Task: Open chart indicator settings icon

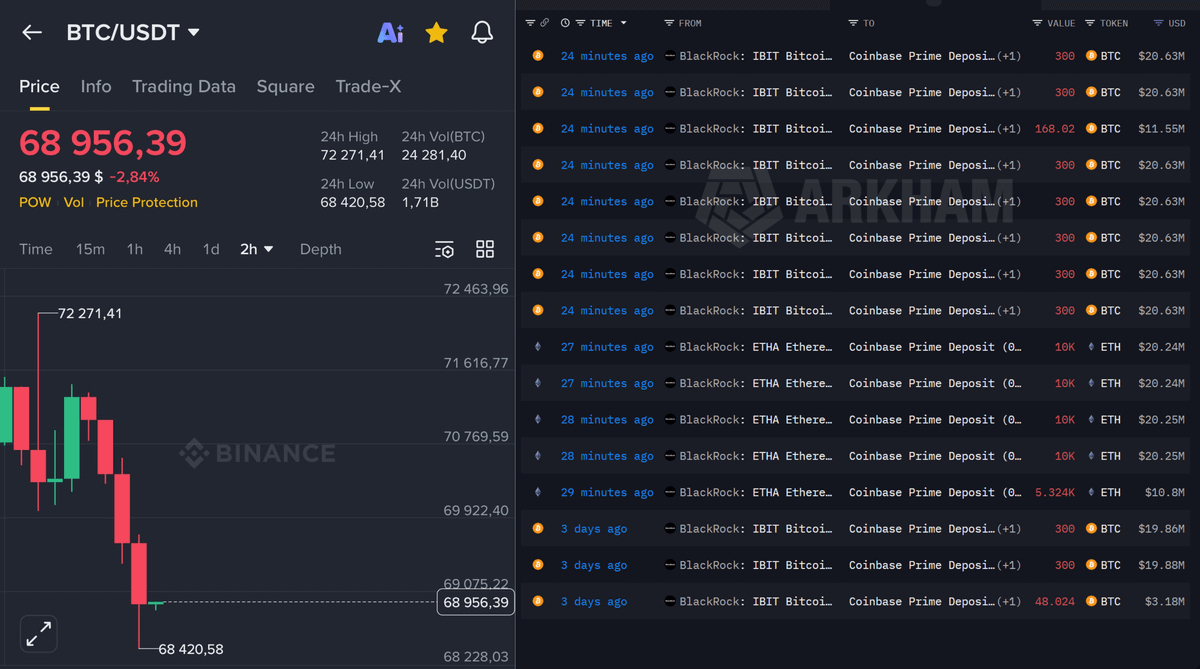Action: [445, 249]
